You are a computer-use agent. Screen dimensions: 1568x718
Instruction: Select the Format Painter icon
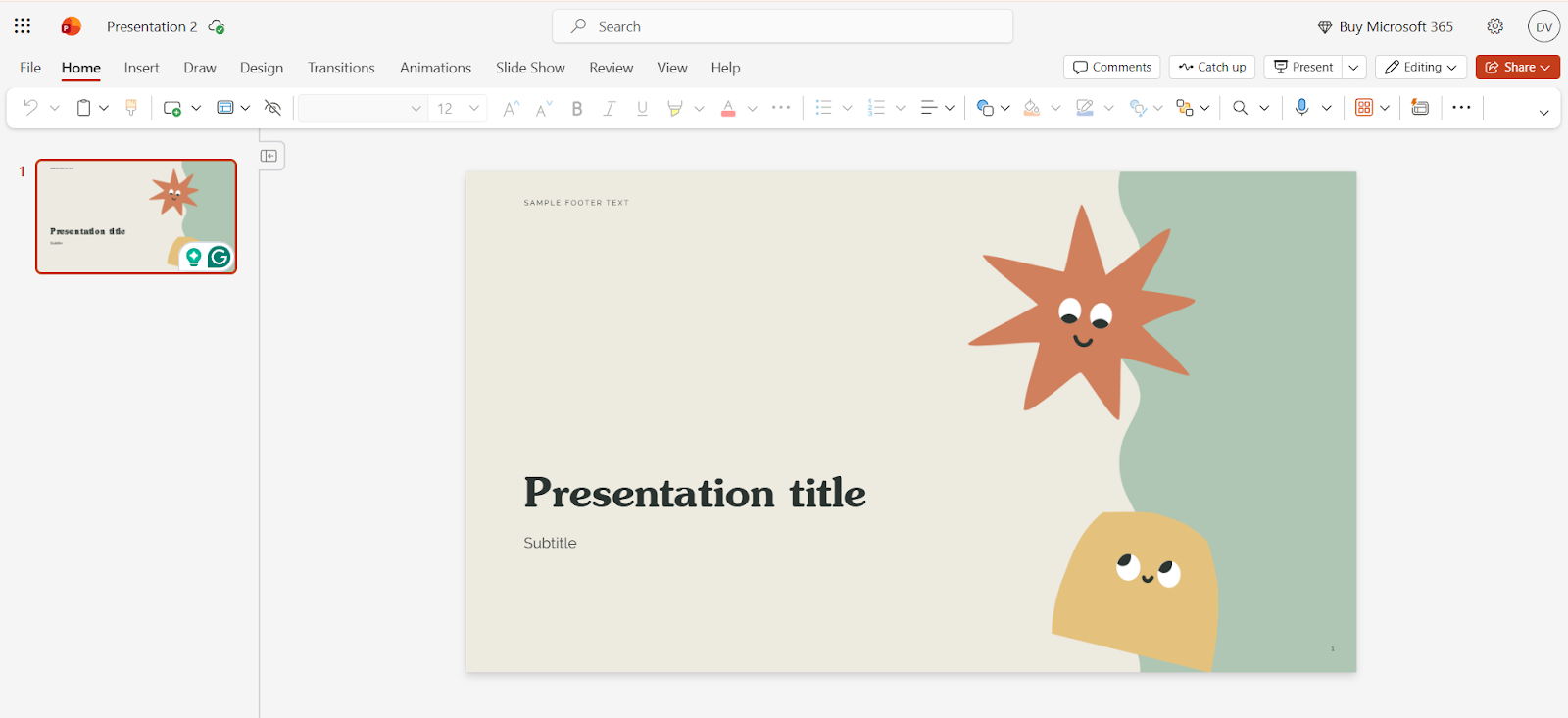(131, 108)
